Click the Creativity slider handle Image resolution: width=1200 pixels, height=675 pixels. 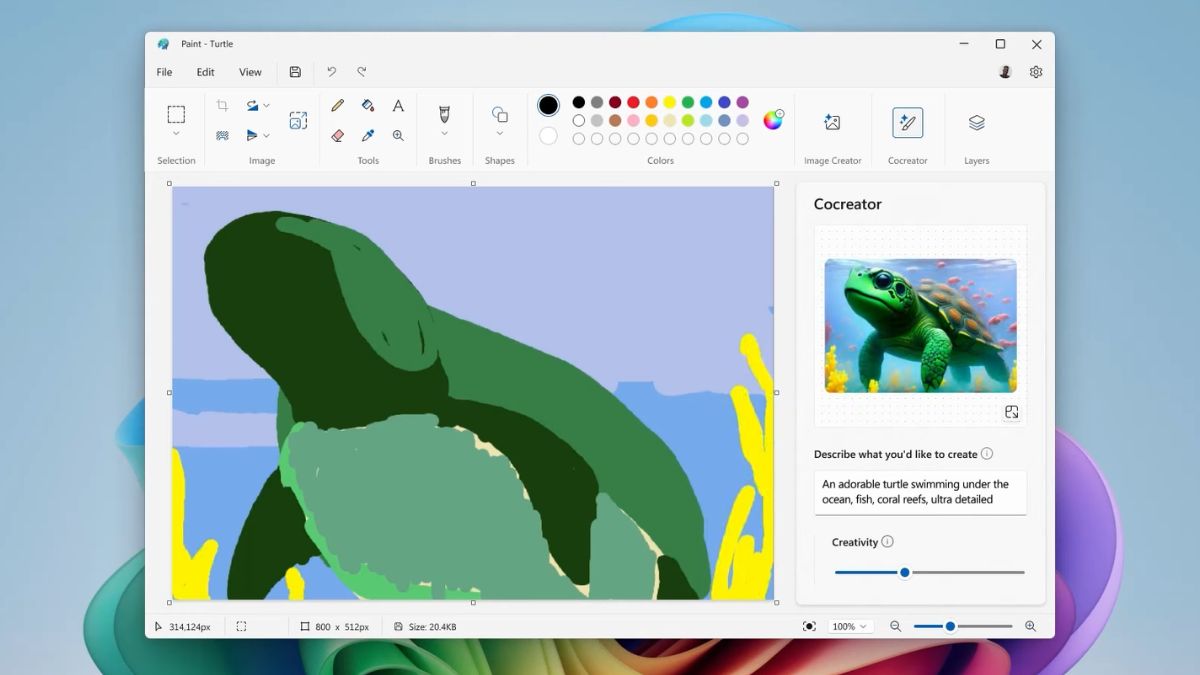point(904,573)
